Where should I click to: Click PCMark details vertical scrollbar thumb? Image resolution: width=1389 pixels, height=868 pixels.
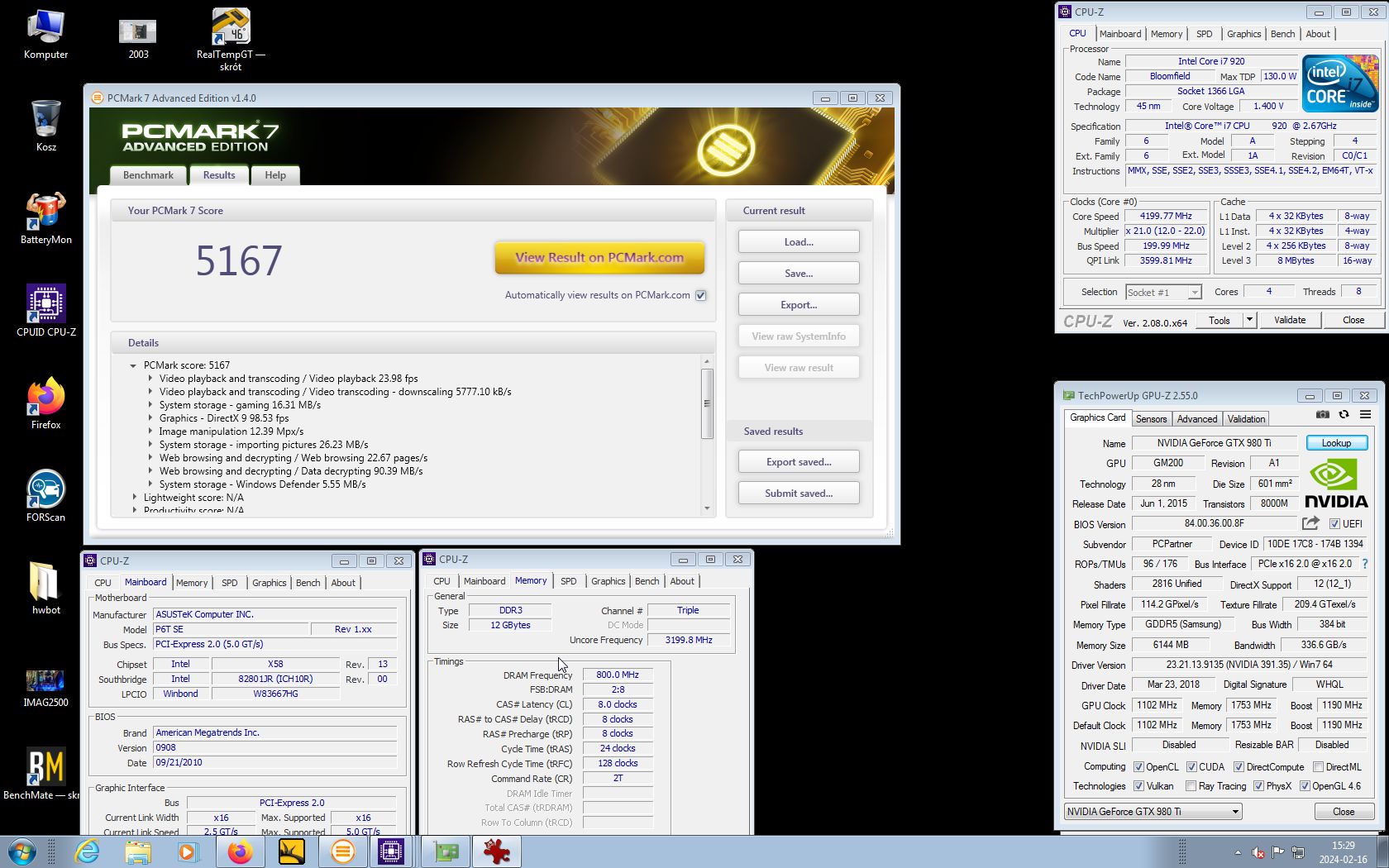coord(707,403)
